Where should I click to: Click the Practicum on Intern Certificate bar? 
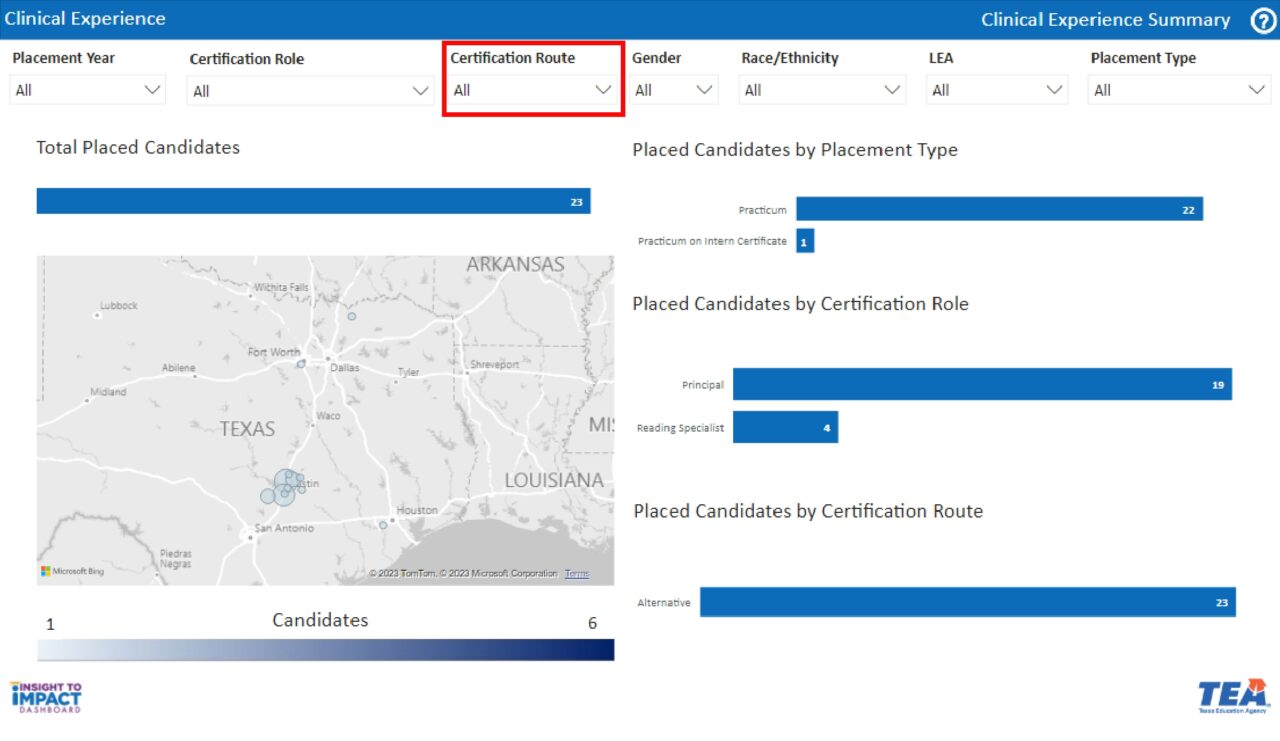[805, 241]
